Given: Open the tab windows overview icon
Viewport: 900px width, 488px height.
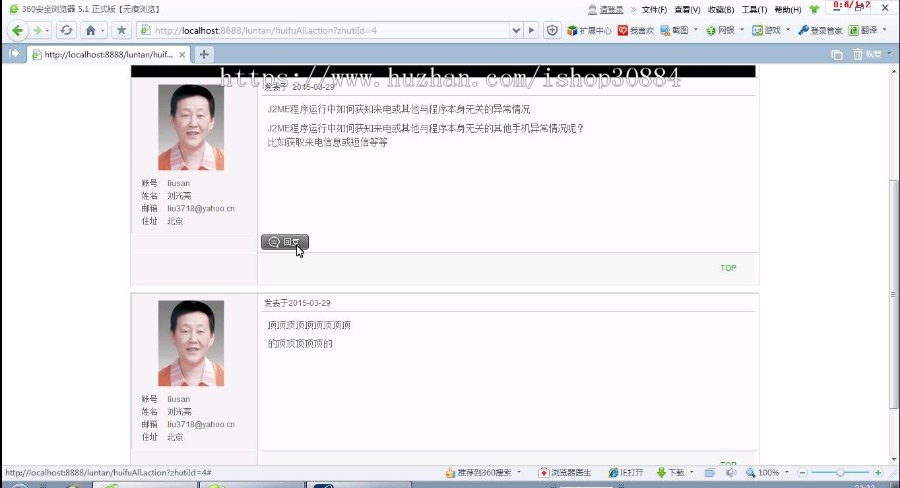Looking at the screenshot, I should pyautogui.click(x=836, y=55).
